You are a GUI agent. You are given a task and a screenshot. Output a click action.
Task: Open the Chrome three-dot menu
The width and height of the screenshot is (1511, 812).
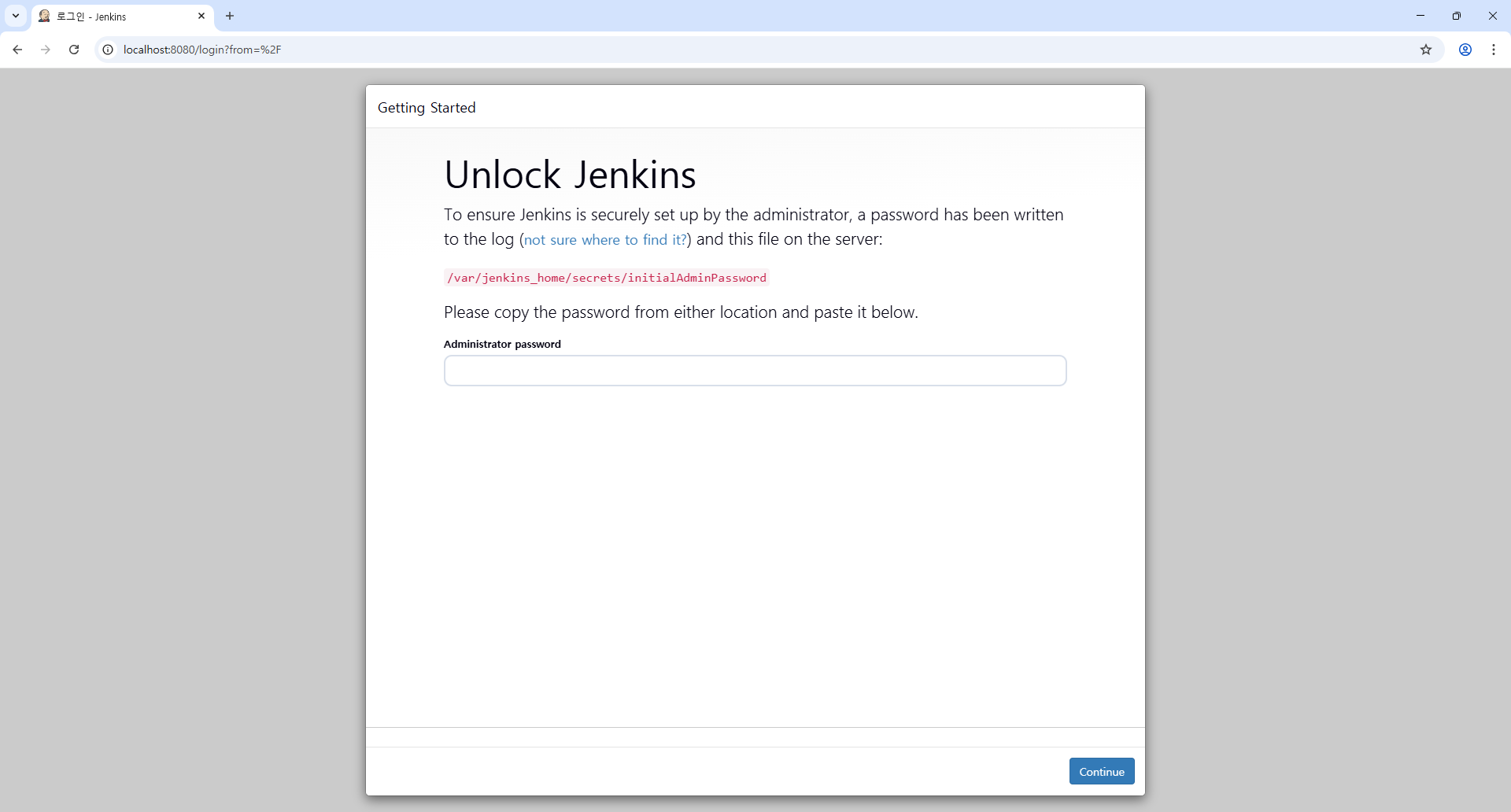coord(1494,50)
